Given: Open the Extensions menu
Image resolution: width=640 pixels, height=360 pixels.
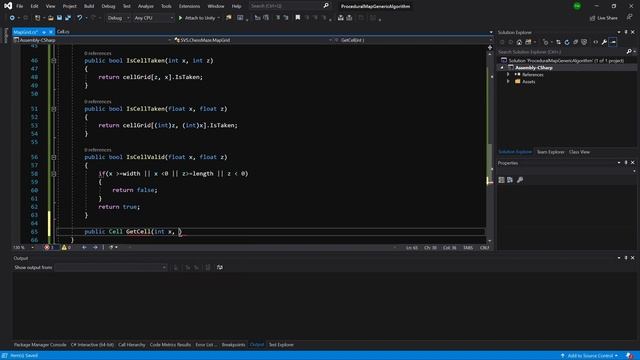Looking at the screenshot, I should point(189,6).
